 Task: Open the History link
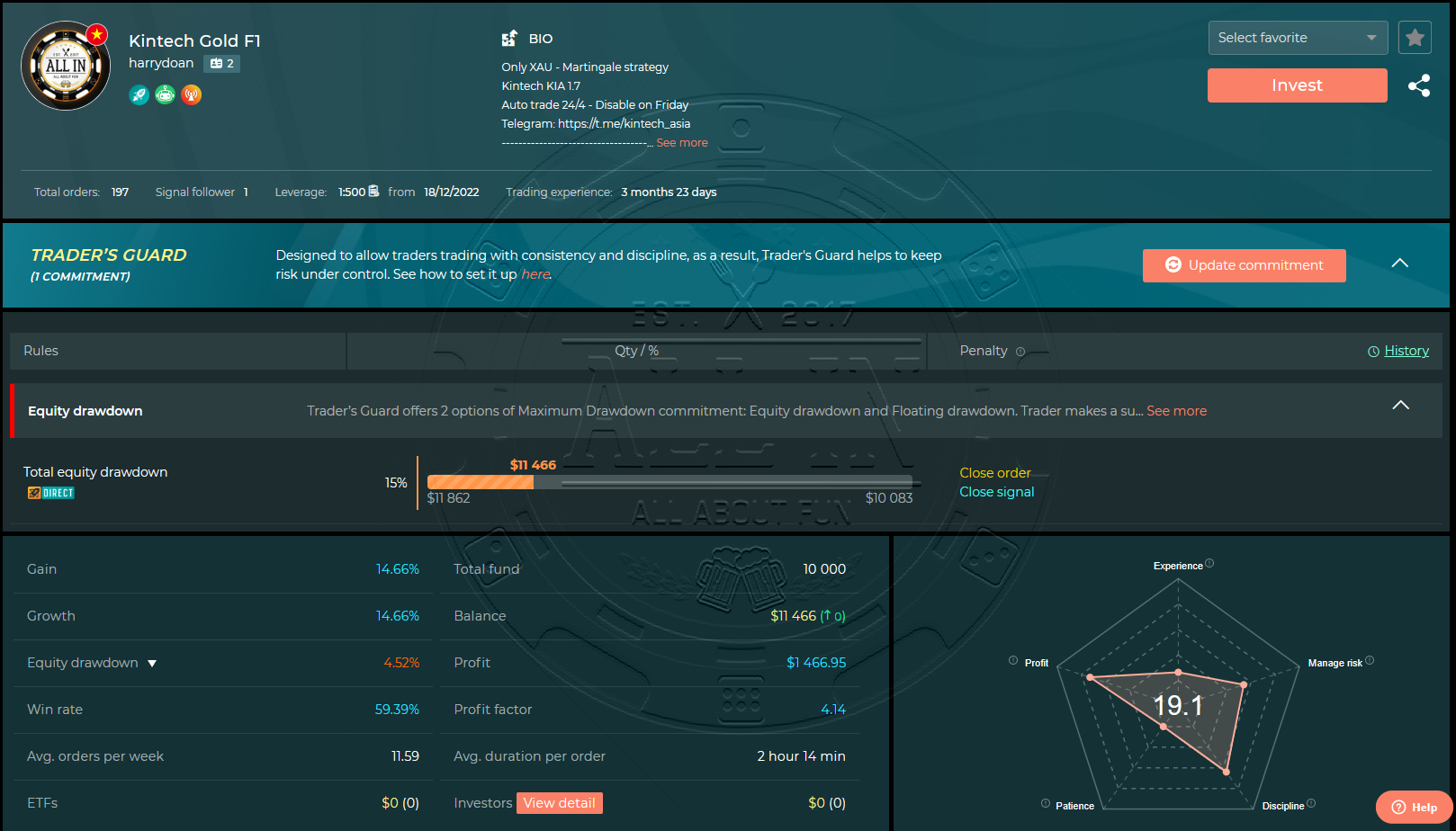pyautogui.click(x=1407, y=351)
